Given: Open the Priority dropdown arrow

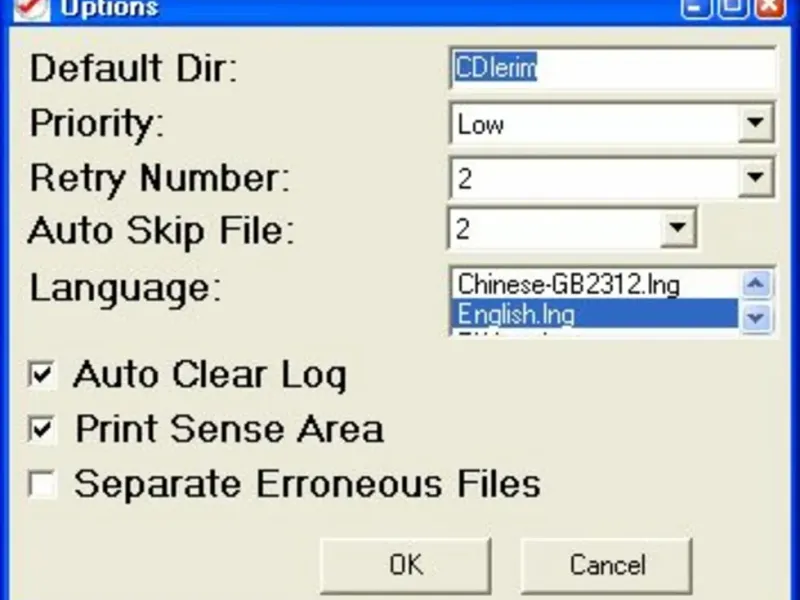Looking at the screenshot, I should click(755, 122).
